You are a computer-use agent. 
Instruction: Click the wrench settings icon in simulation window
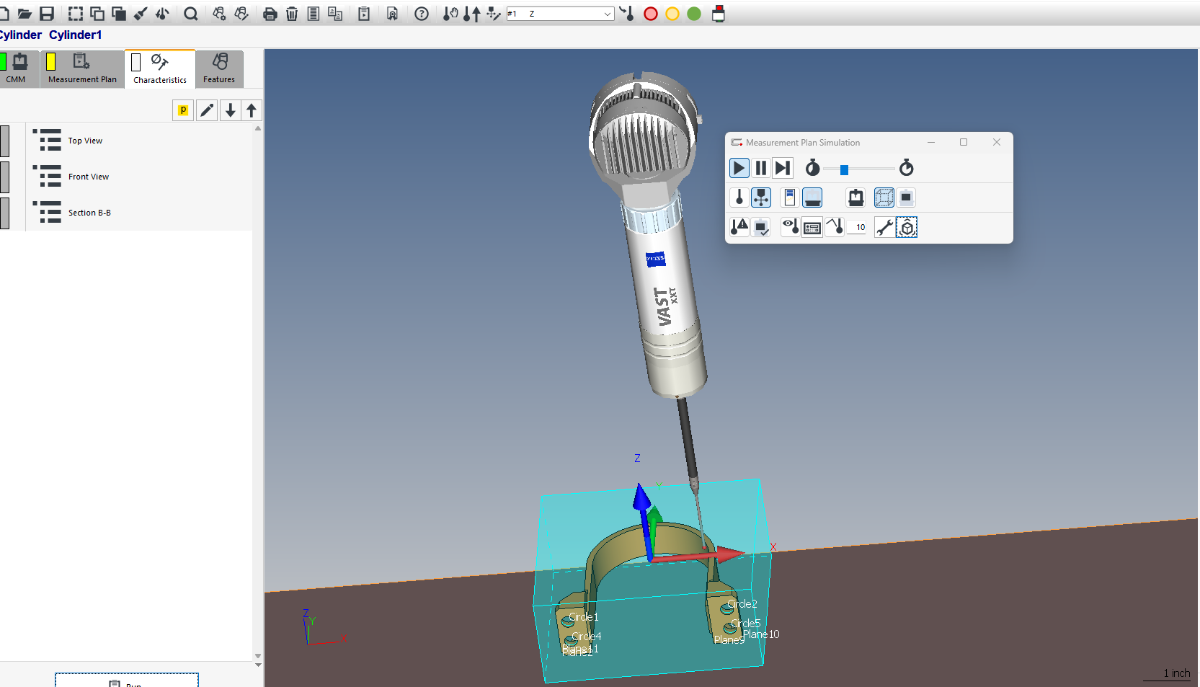click(884, 227)
